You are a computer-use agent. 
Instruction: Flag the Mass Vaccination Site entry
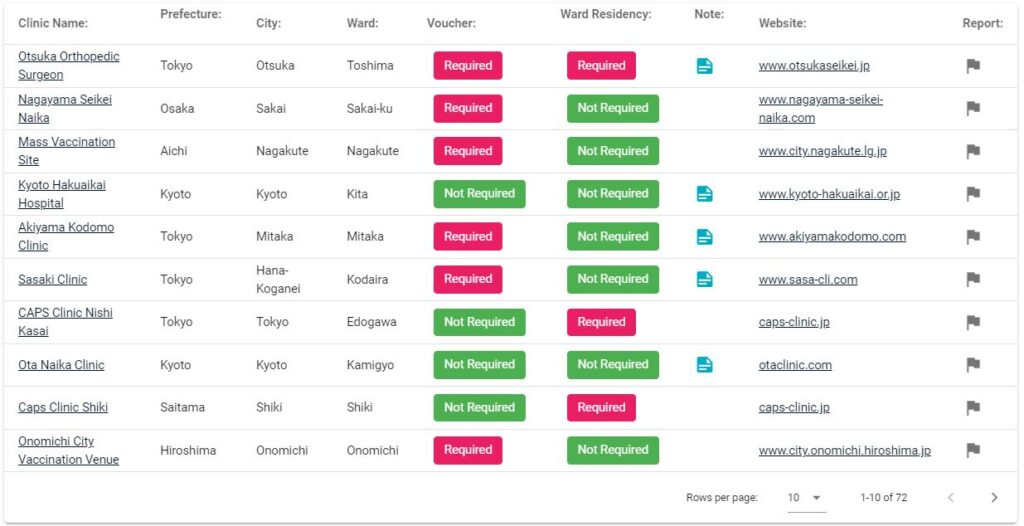tap(973, 152)
